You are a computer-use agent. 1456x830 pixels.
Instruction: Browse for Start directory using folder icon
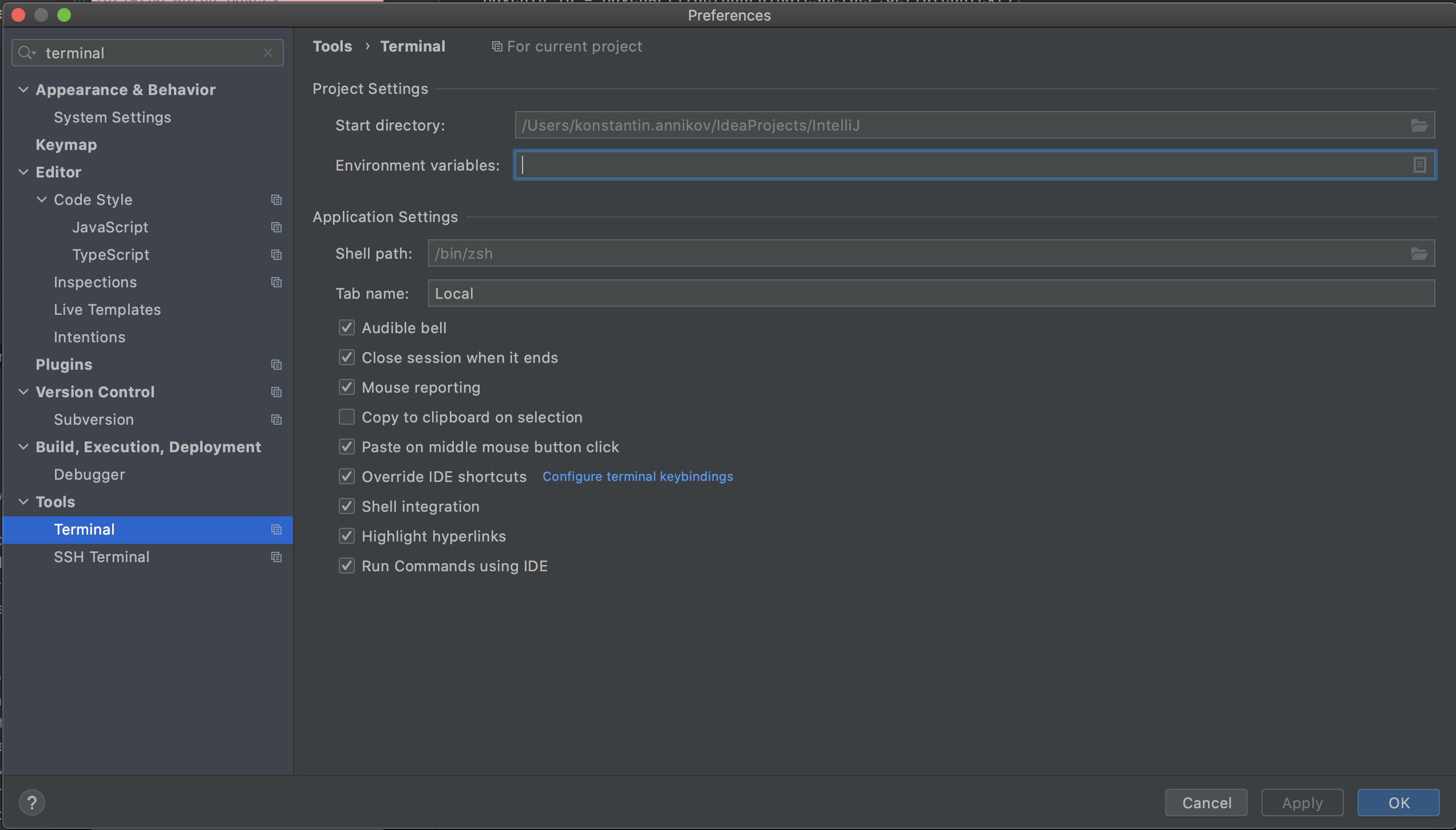click(x=1419, y=125)
